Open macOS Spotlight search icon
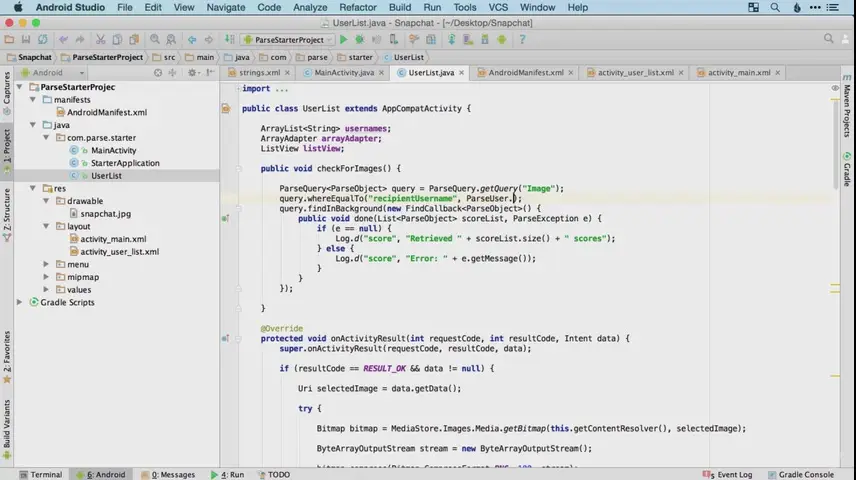The image size is (856, 480). click(x=775, y=7)
